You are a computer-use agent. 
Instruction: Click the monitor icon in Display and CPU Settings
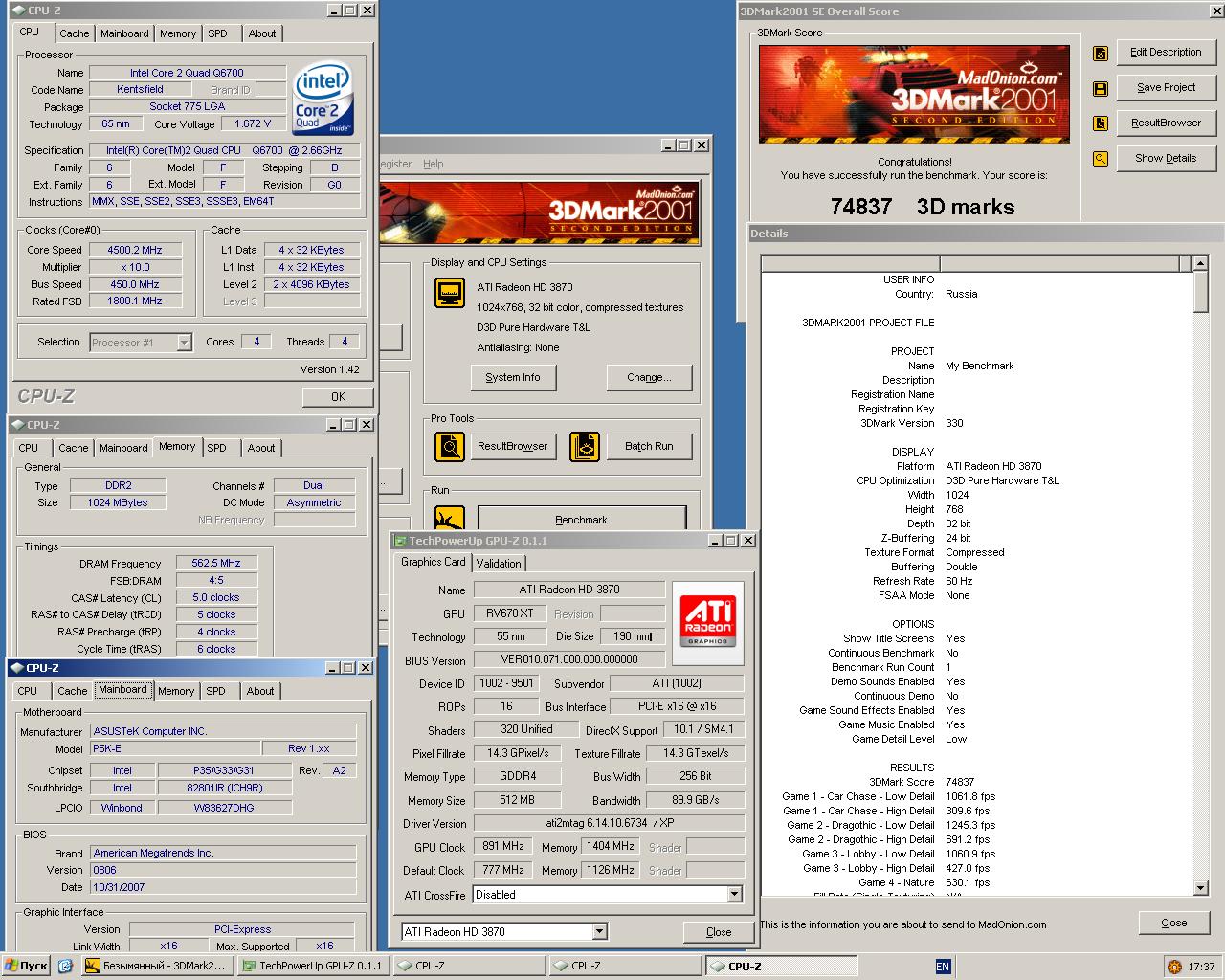450,293
